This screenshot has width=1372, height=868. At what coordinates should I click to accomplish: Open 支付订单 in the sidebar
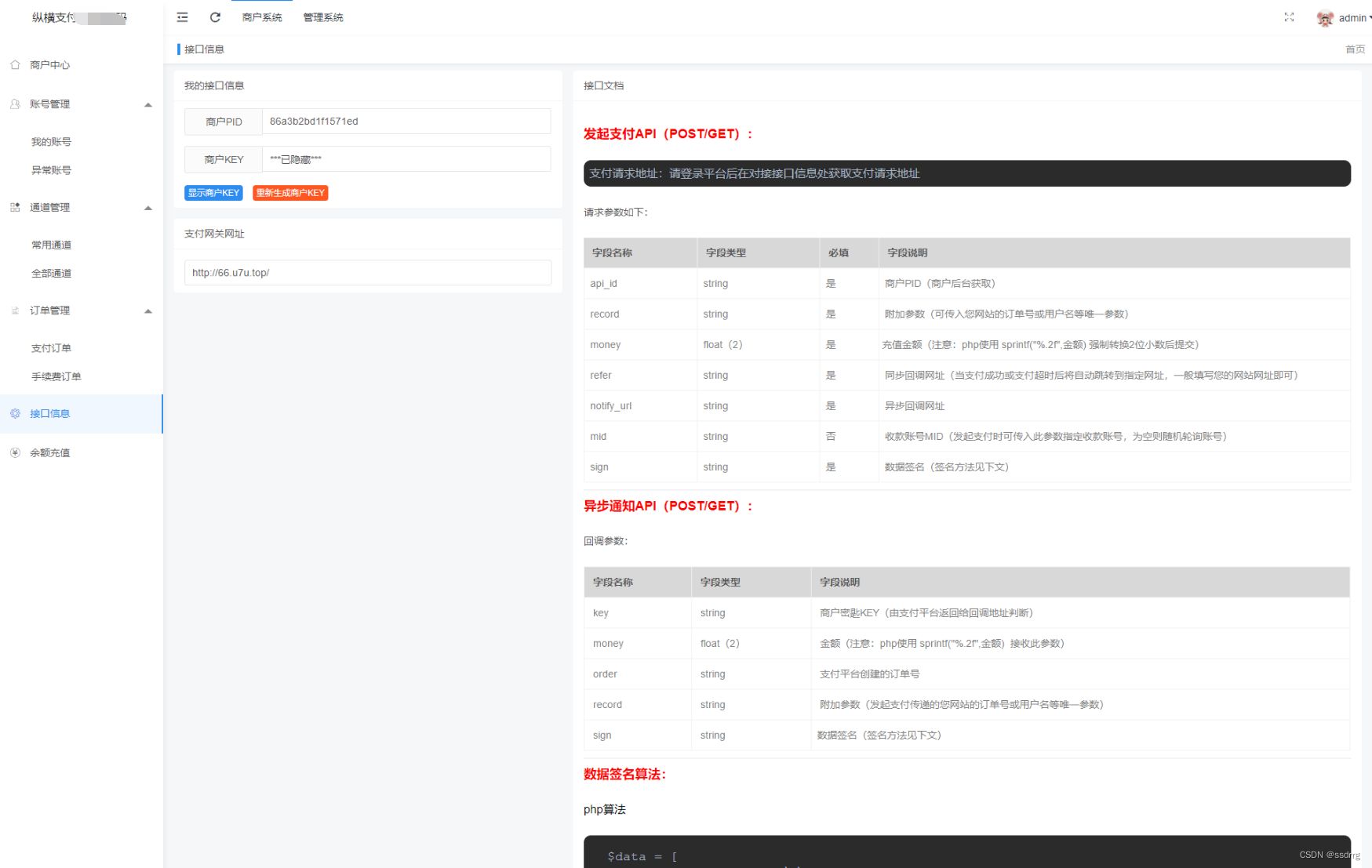tap(51, 348)
